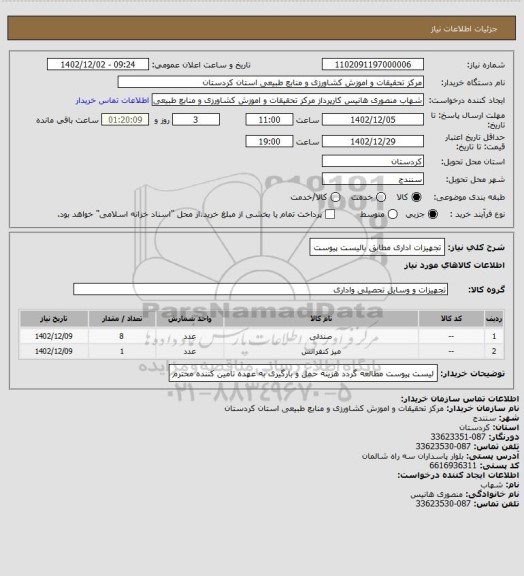Open the buyer contact info link اطلاعات تماس خریدار
This screenshot has height=576, width=524.
[112, 100]
